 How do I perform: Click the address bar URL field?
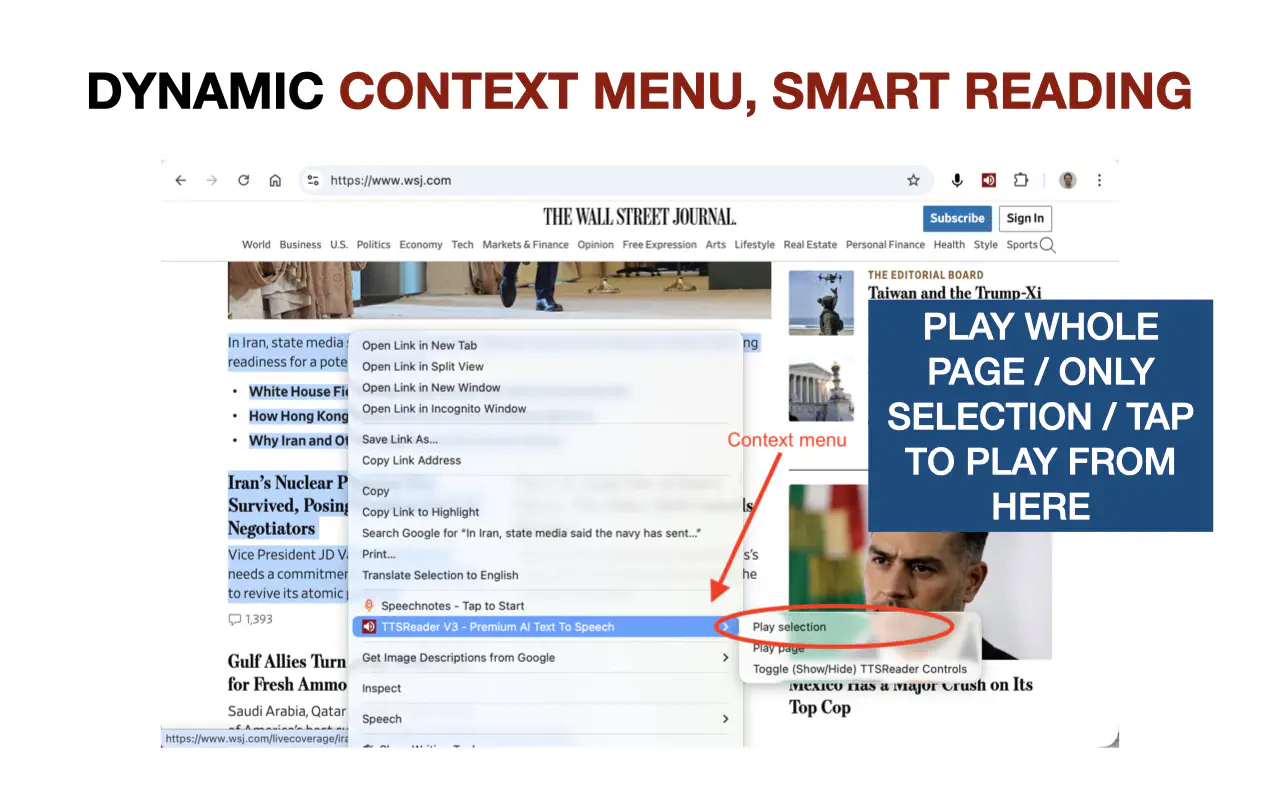coord(420,180)
